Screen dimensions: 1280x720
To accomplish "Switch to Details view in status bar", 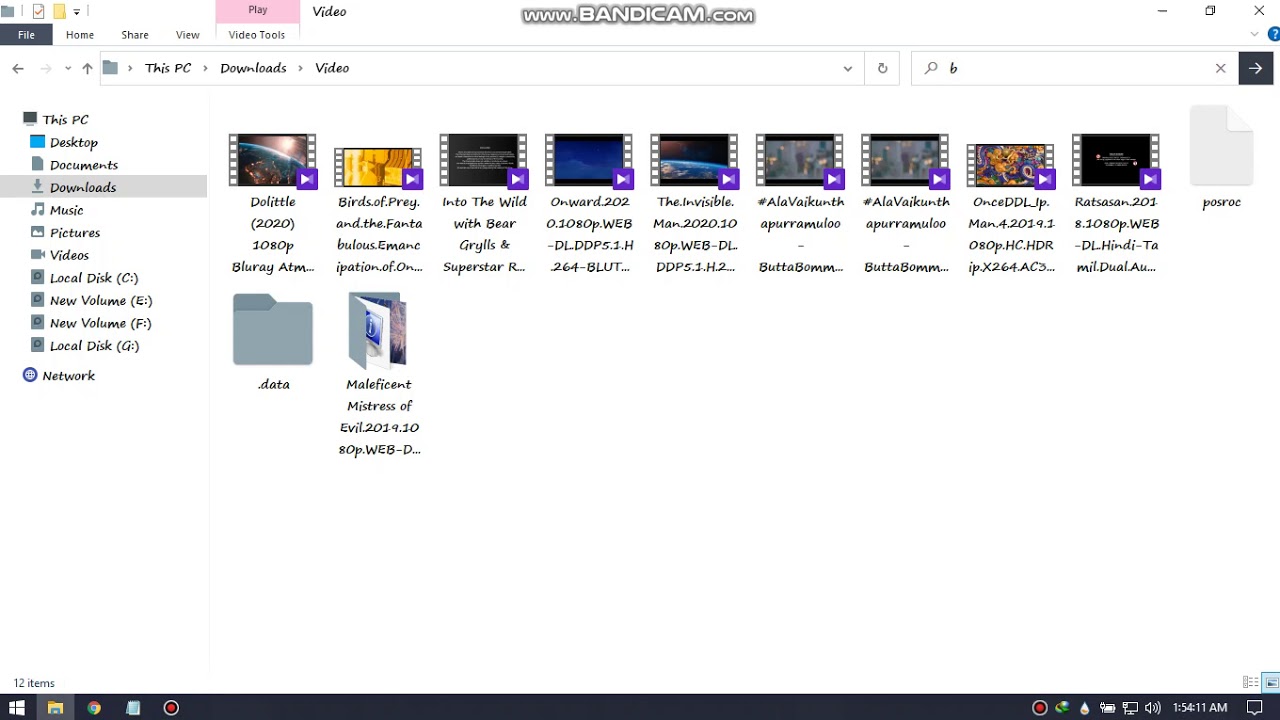I will (1250, 683).
